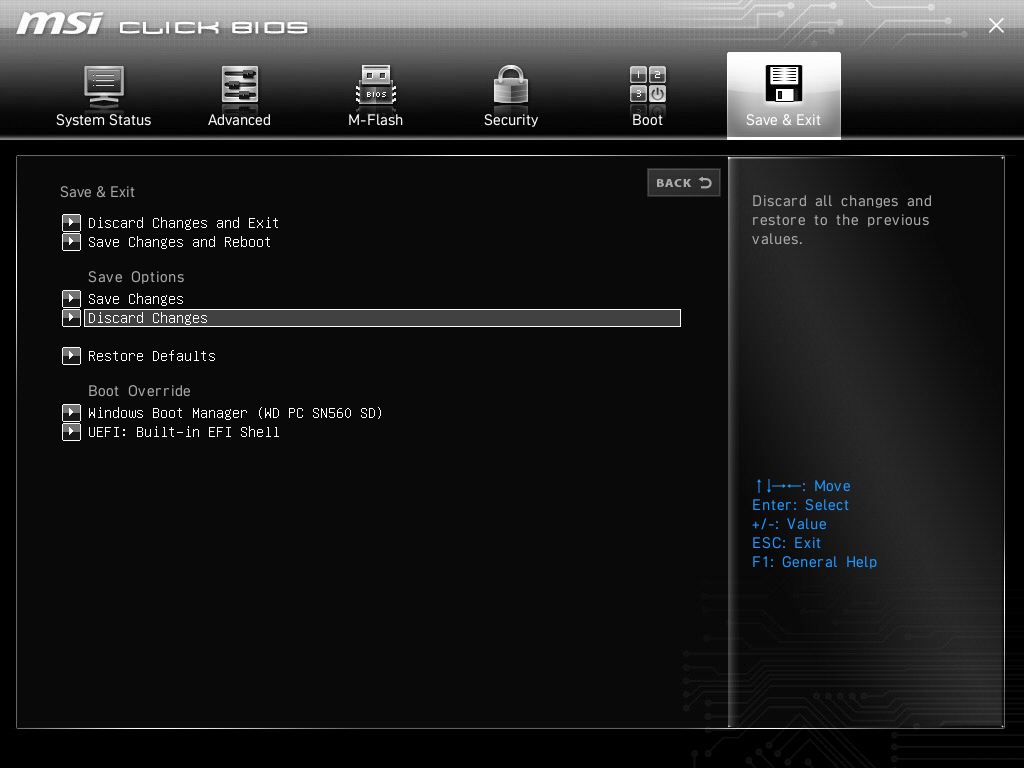1024x768 pixels.
Task: Switch to M-Flash tab label
Action: [376, 120]
